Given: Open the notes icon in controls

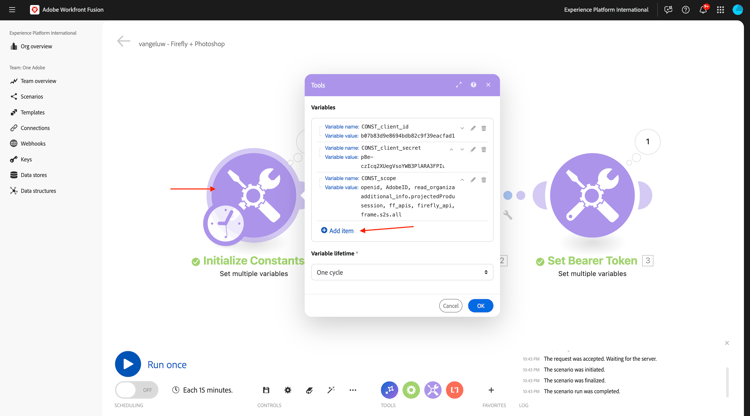Looking at the screenshot, I should pyautogui.click(x=309, y=390).
